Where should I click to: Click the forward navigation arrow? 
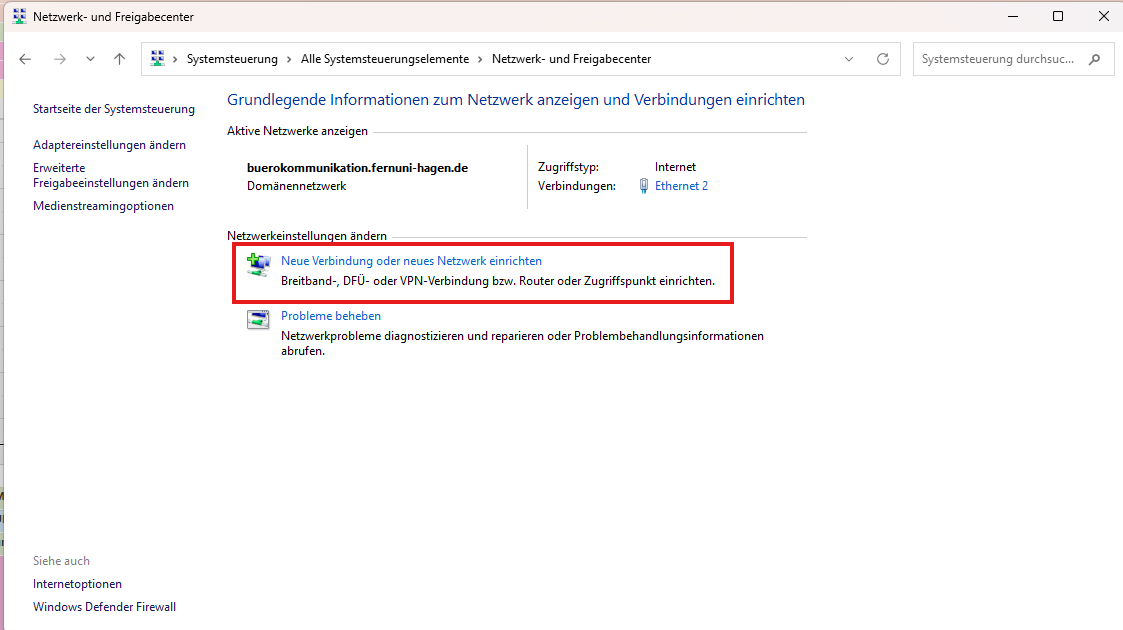[x=60, y=59]
